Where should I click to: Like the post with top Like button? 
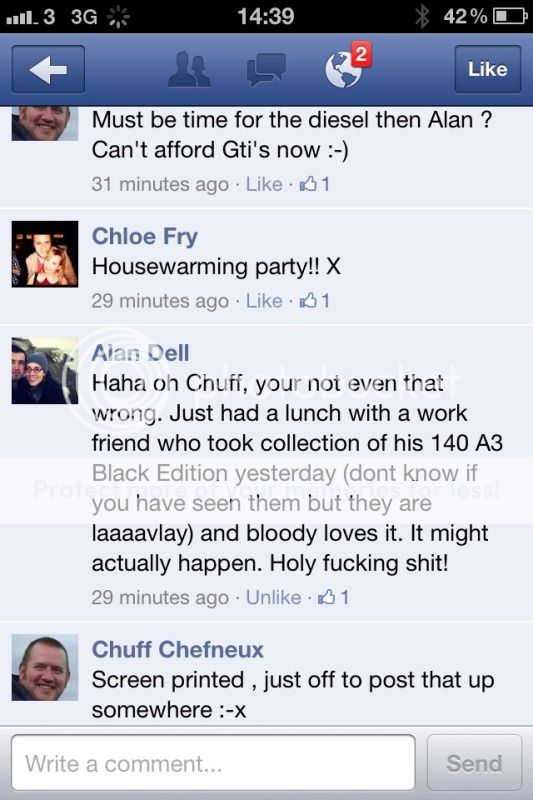[488, 69]
